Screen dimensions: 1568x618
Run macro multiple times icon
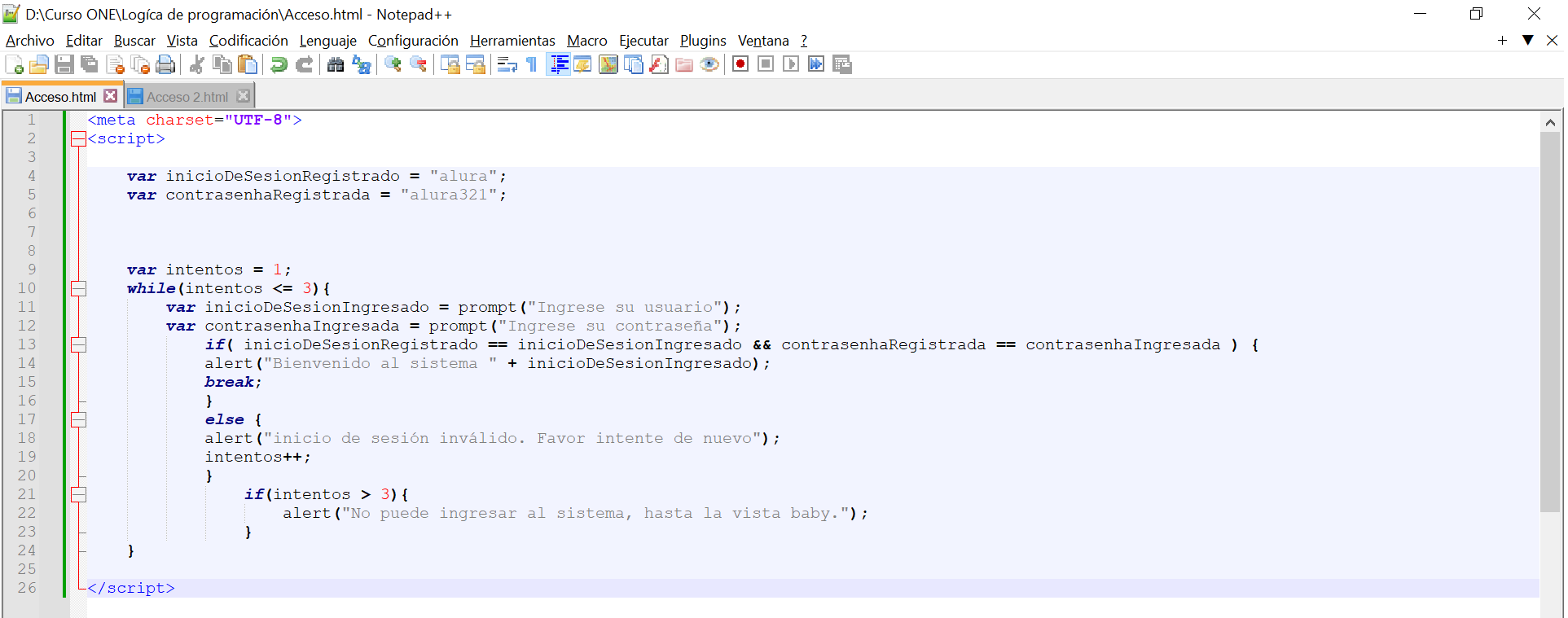tap(816, 64)
